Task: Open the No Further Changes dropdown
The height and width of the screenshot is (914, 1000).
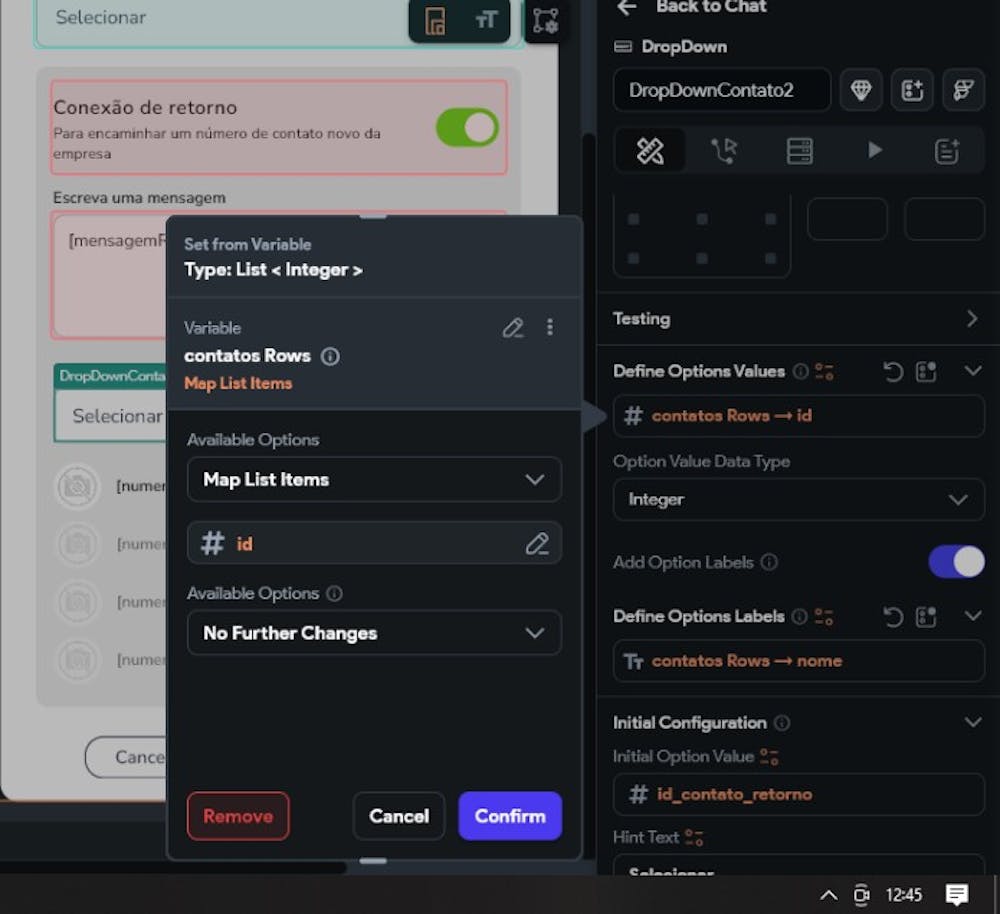Action: pyautogui.click(x=374, y=633)
